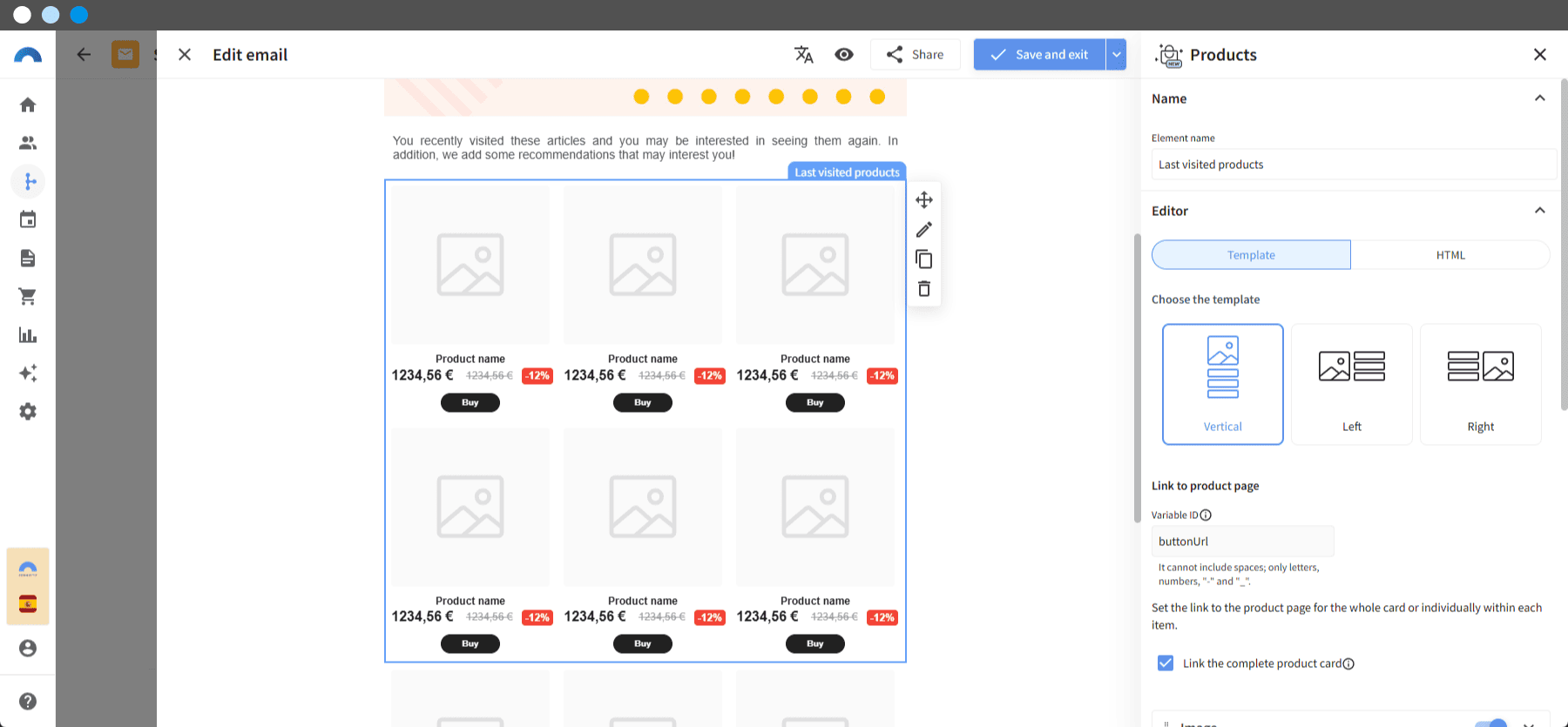Select the Right template layout
Viewport: 1568px width, 727px height.
point(1481,384)
